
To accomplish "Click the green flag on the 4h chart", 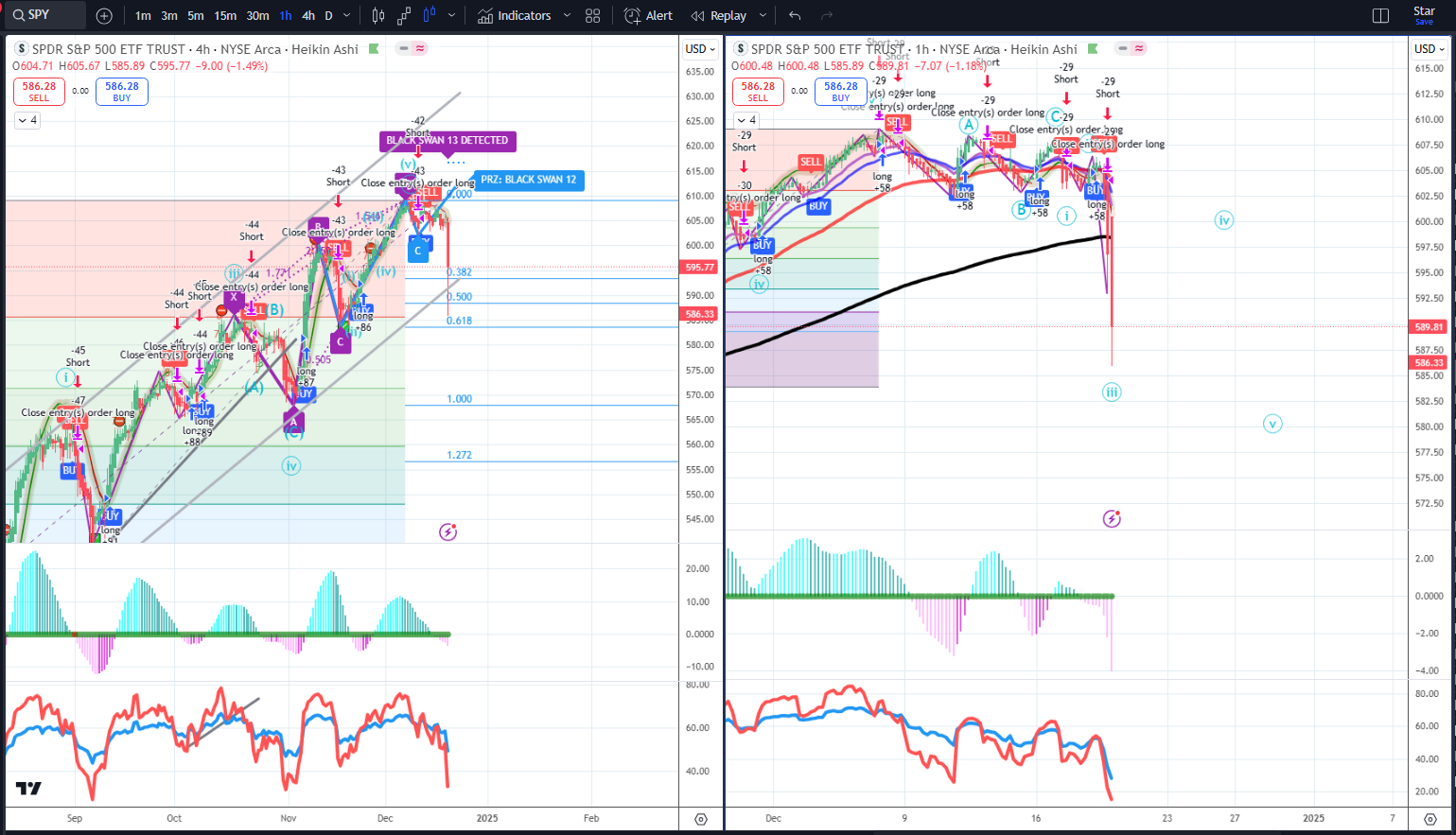I will click(375, 48).
